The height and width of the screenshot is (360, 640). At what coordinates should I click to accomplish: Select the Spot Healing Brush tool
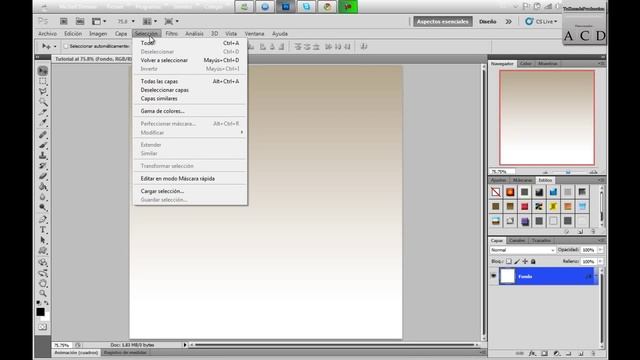click(x=43, y=135)
